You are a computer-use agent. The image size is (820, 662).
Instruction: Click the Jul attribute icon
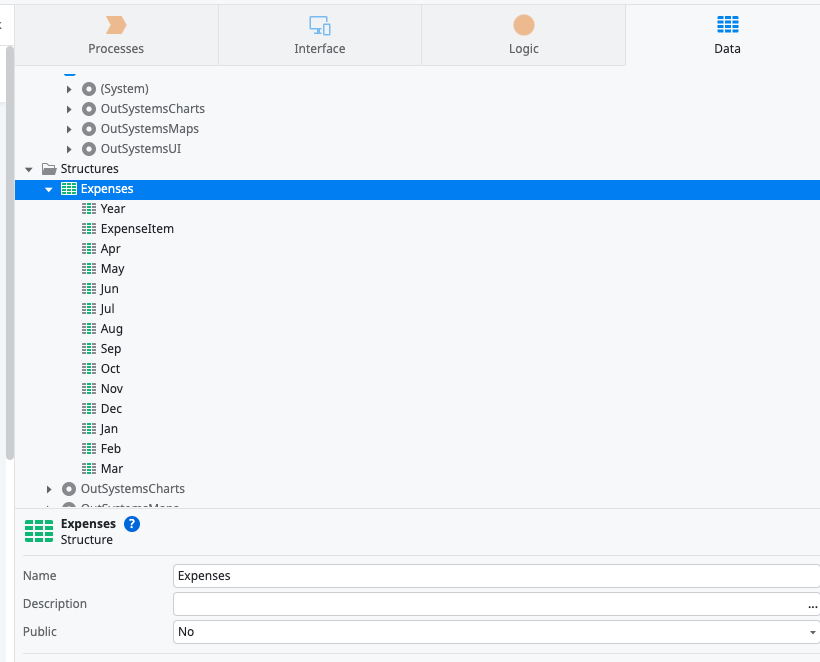89,309
